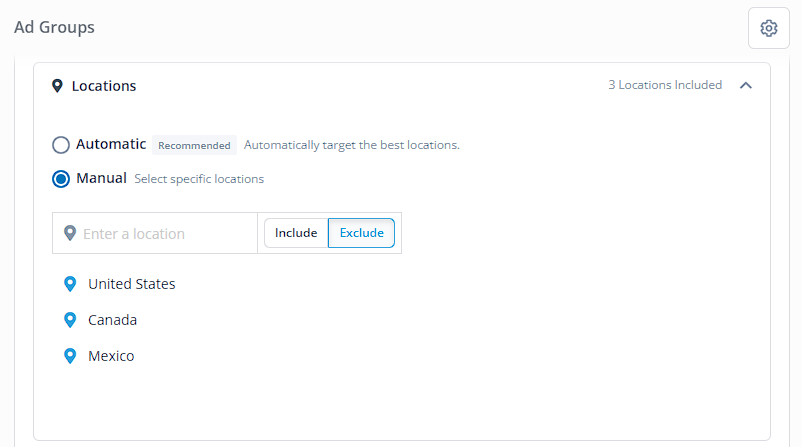Select United States in location list

131,284
